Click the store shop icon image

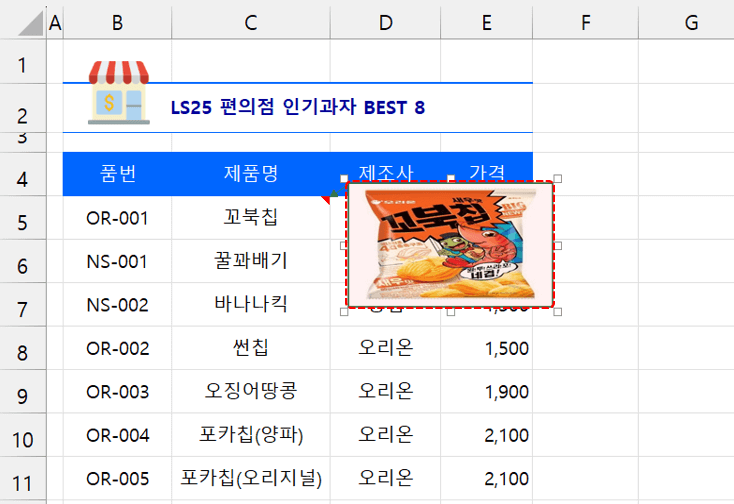118,93
